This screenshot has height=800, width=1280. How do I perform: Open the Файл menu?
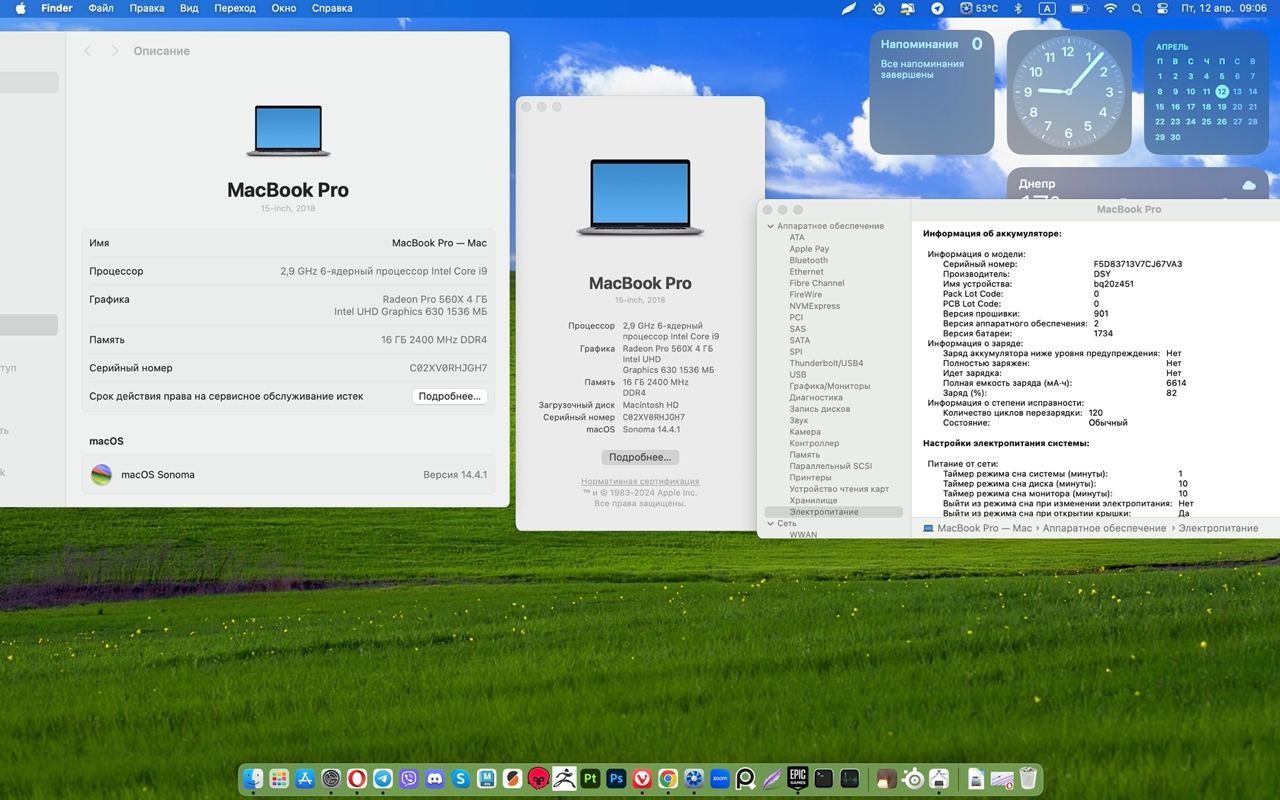(101, 8)
